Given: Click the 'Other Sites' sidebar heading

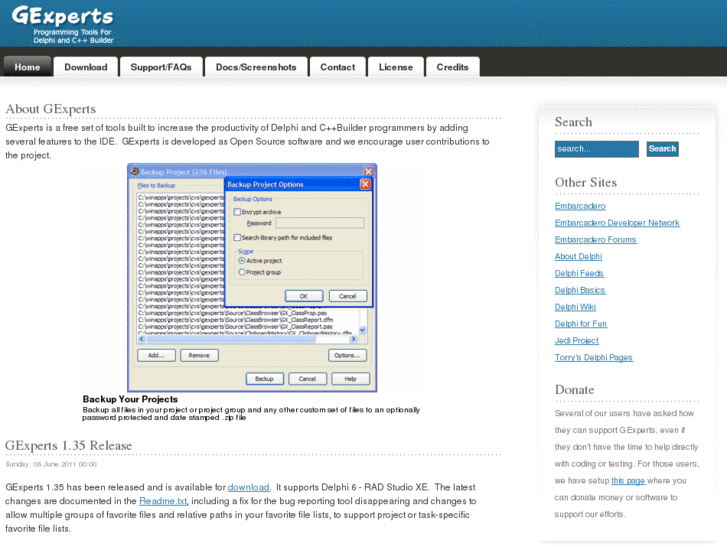Looking at the screenshot, I should point(586,182).
